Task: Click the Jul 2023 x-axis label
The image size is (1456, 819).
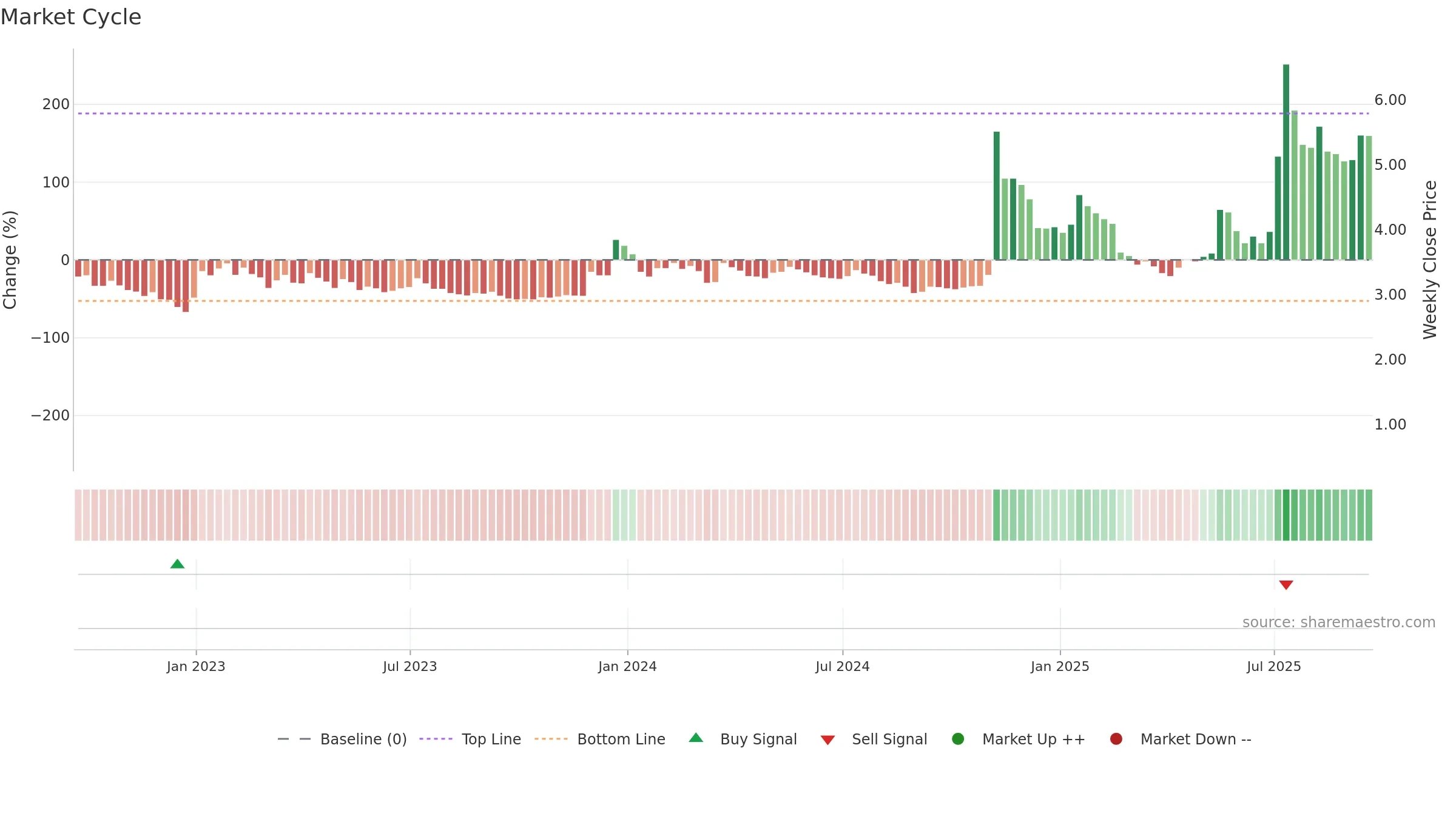Action: (410, 667)
